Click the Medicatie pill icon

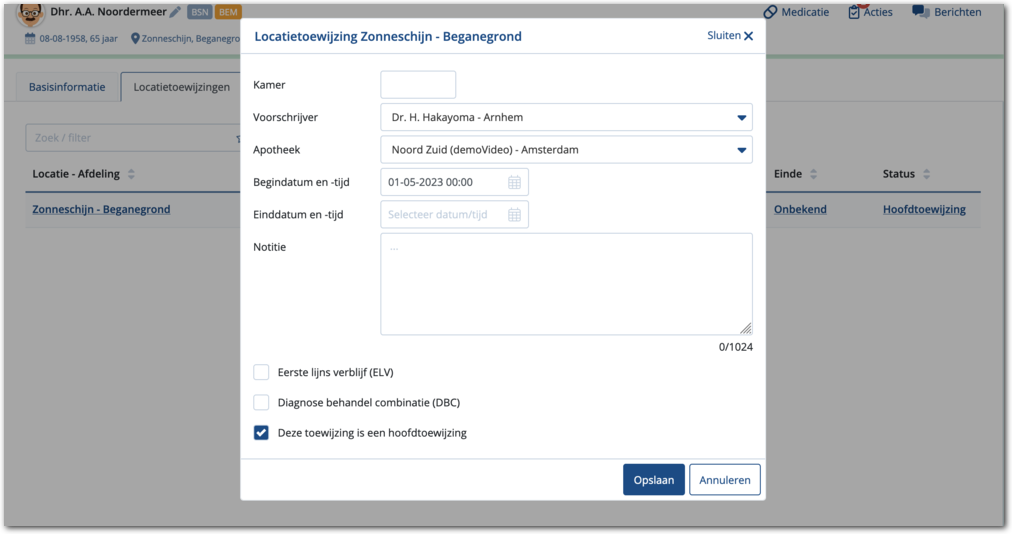[x=770, y=12]
